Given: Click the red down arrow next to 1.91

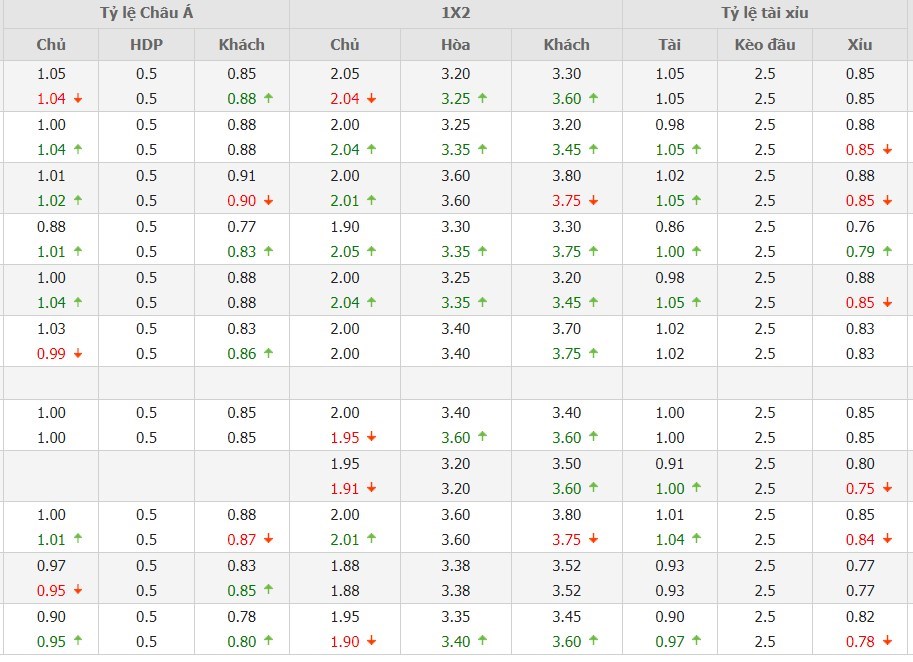Looking at the screenshot, I should coord(372,489).
